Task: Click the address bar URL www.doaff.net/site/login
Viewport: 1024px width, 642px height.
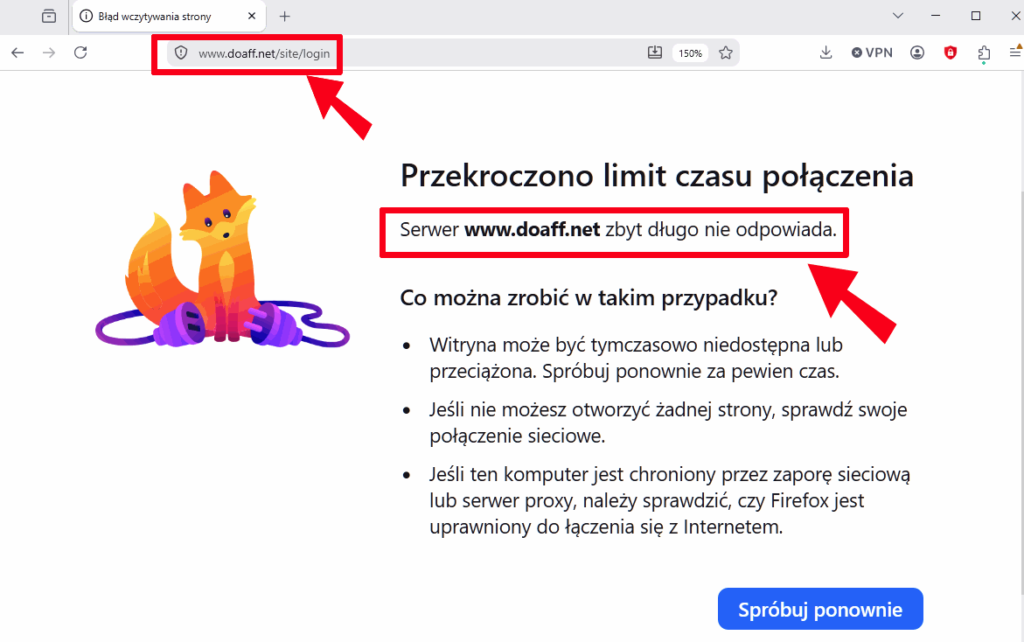Action: (x=264, y=54)
